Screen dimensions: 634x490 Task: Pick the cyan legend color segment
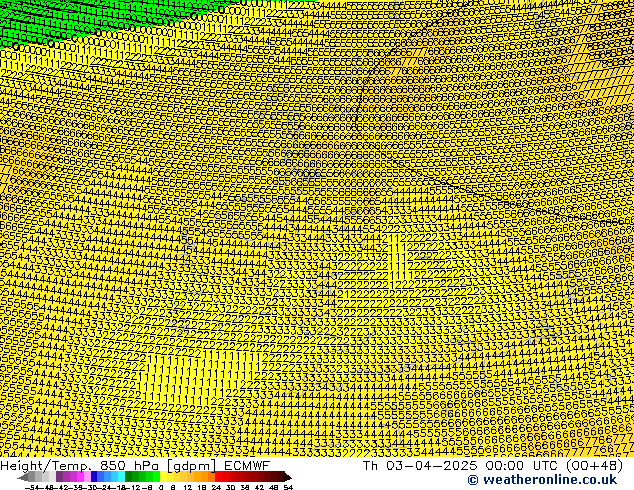(x=121, y=477)
